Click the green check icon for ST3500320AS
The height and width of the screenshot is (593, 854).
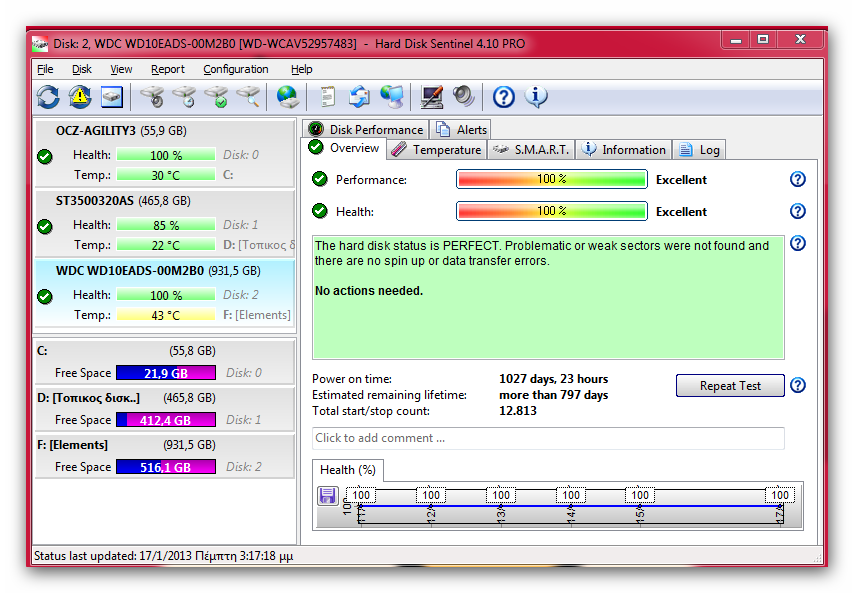coord(45,227)
